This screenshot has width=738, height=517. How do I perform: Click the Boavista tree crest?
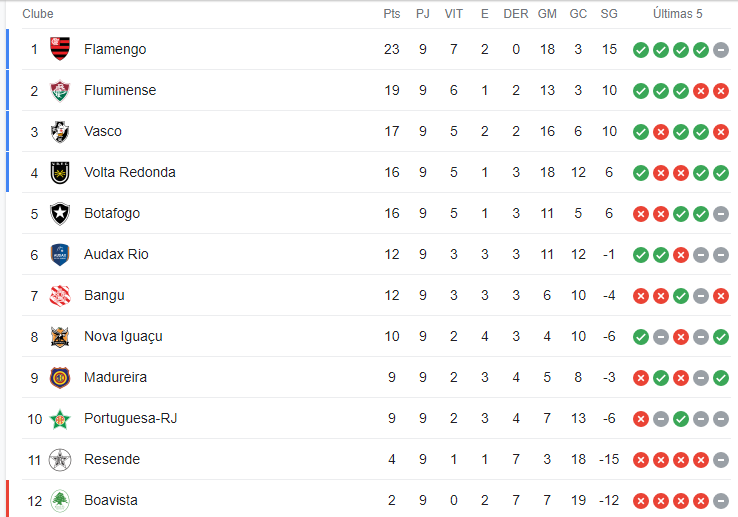point(60,501)
